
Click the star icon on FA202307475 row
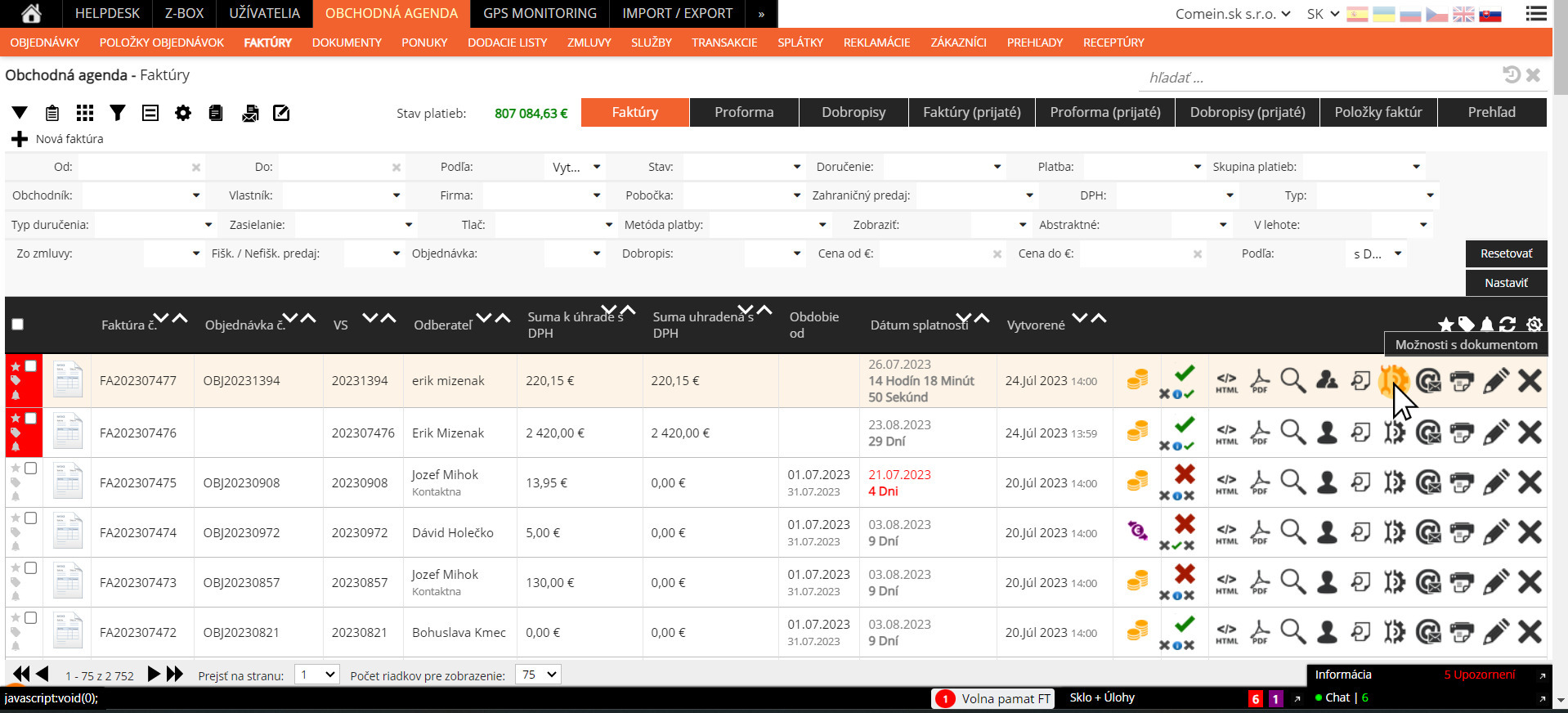(15, 468)
